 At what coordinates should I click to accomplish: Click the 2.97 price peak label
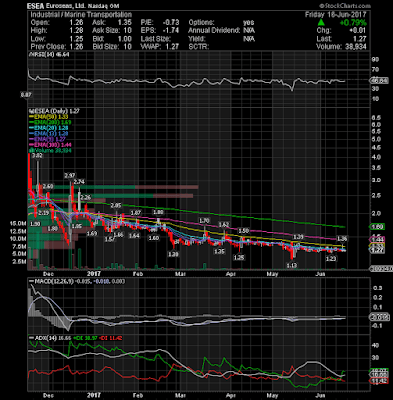[70, 175]
